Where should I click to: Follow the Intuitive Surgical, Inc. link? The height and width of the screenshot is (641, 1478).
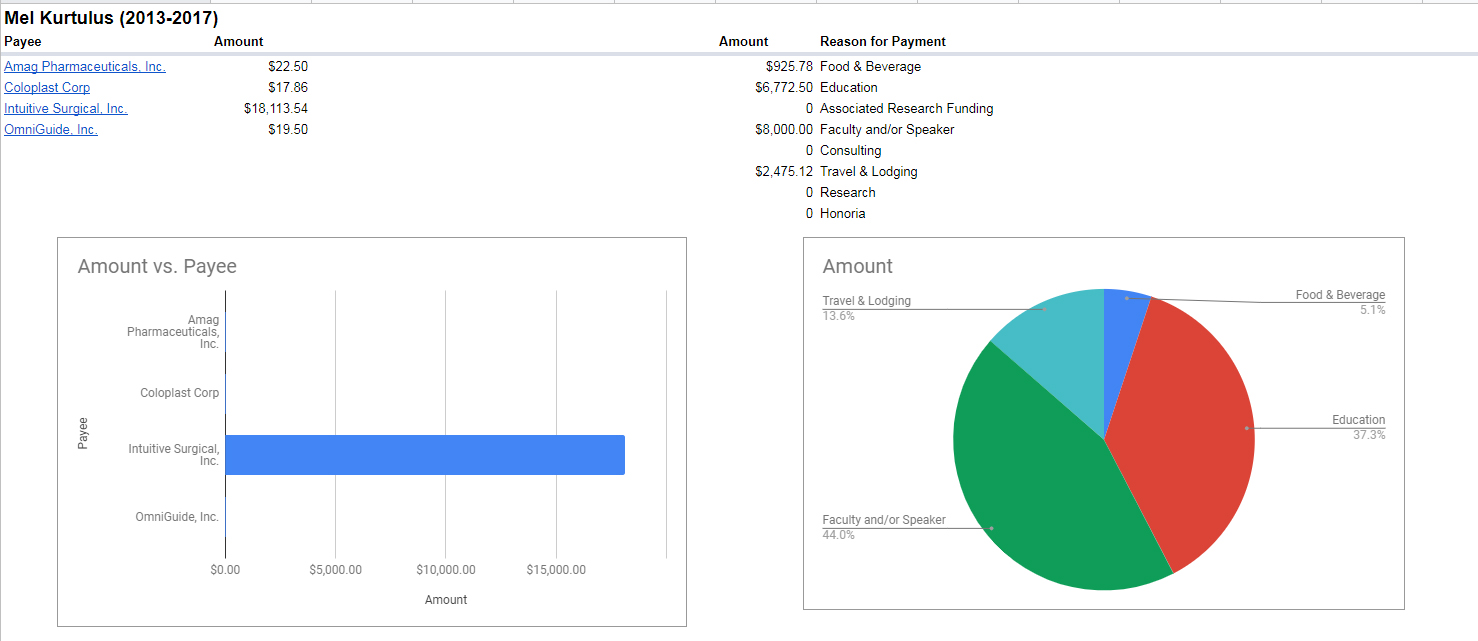point(66,109)
